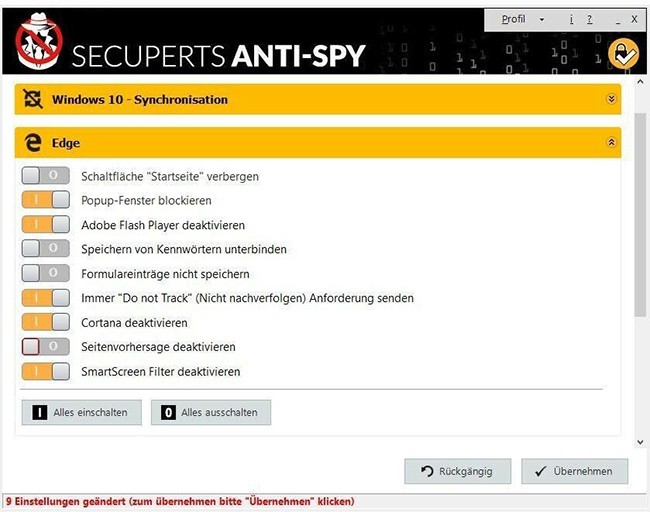Click the orange padlock checkmark badge

pyautogui.click(x=624, y=54)
